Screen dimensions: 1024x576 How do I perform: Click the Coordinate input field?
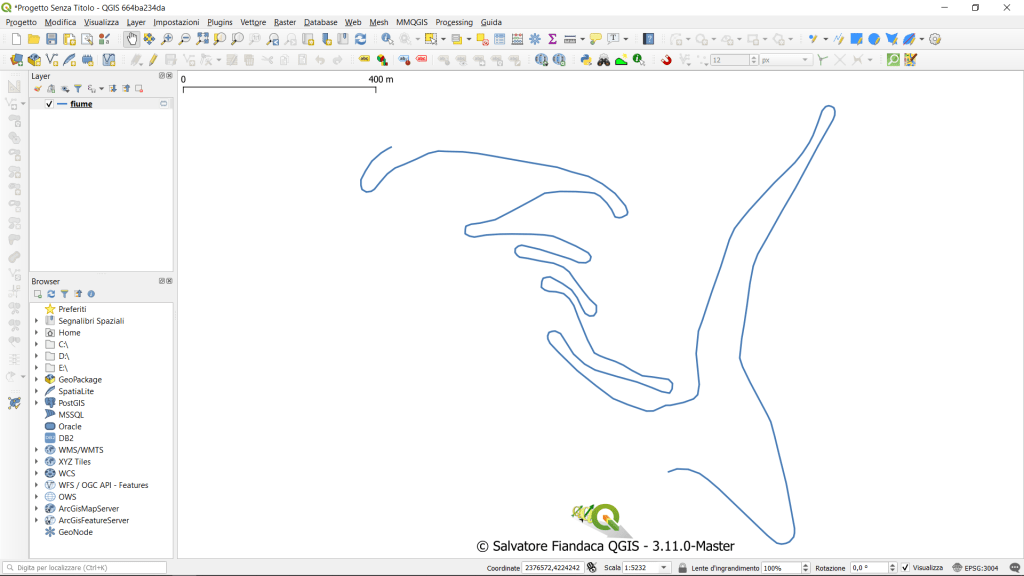pyautogui.click(x=551, y=568)
